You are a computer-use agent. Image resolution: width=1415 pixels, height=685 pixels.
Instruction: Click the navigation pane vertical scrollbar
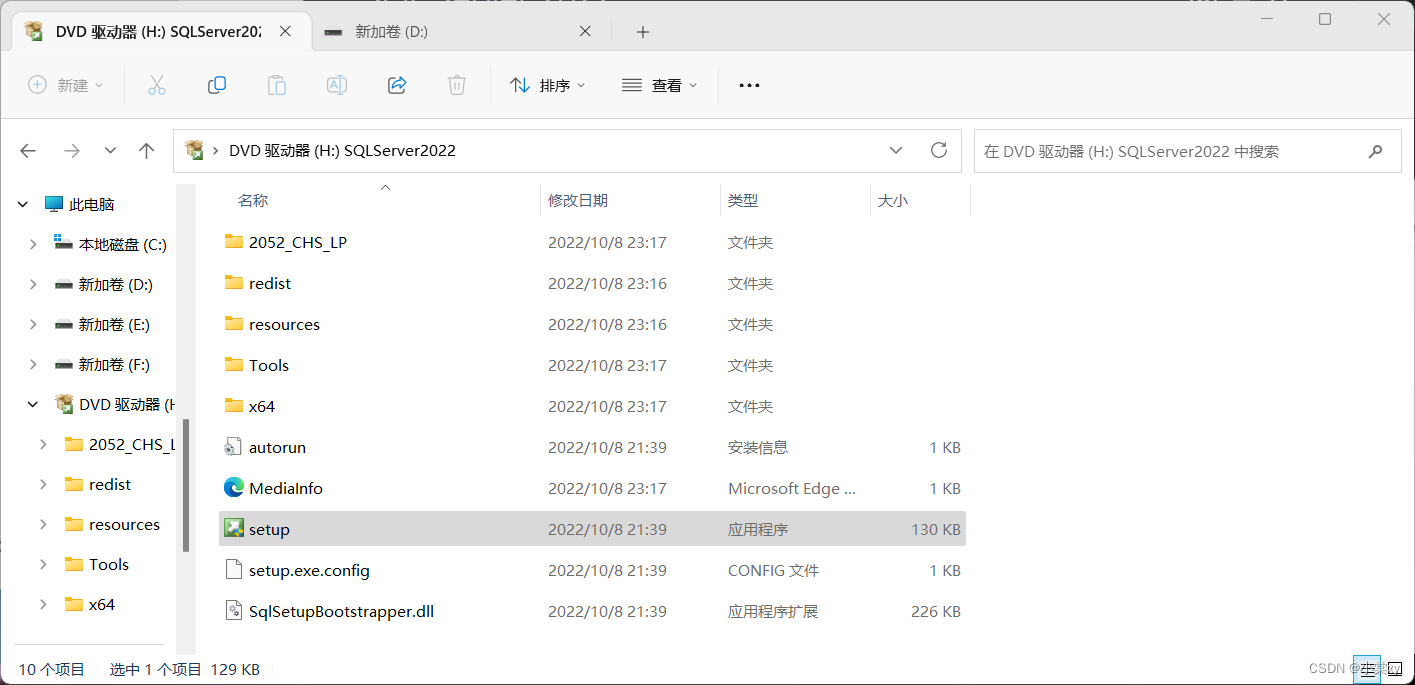(x=186, y=485)
